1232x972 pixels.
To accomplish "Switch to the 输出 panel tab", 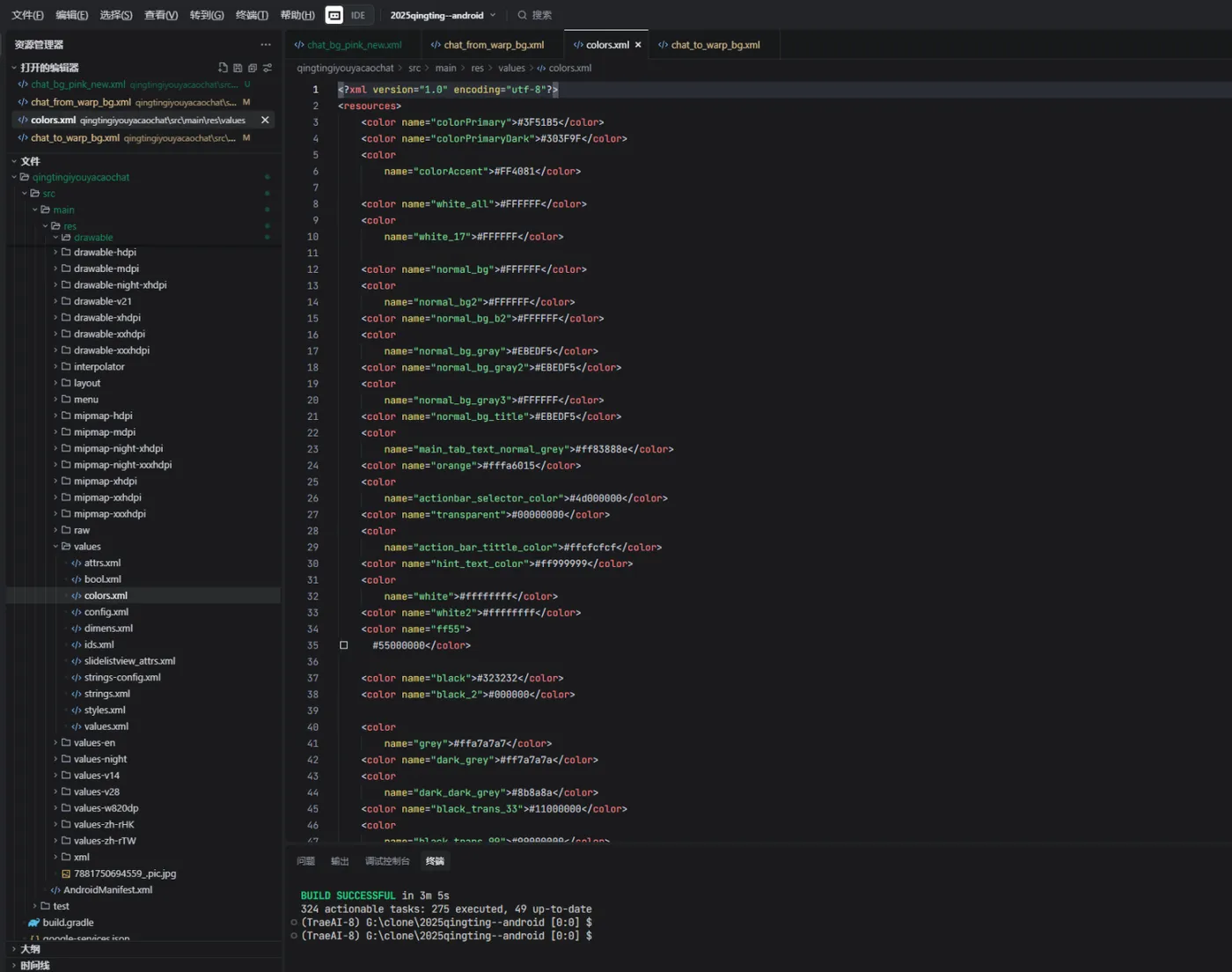I will (x=340, y=861).
